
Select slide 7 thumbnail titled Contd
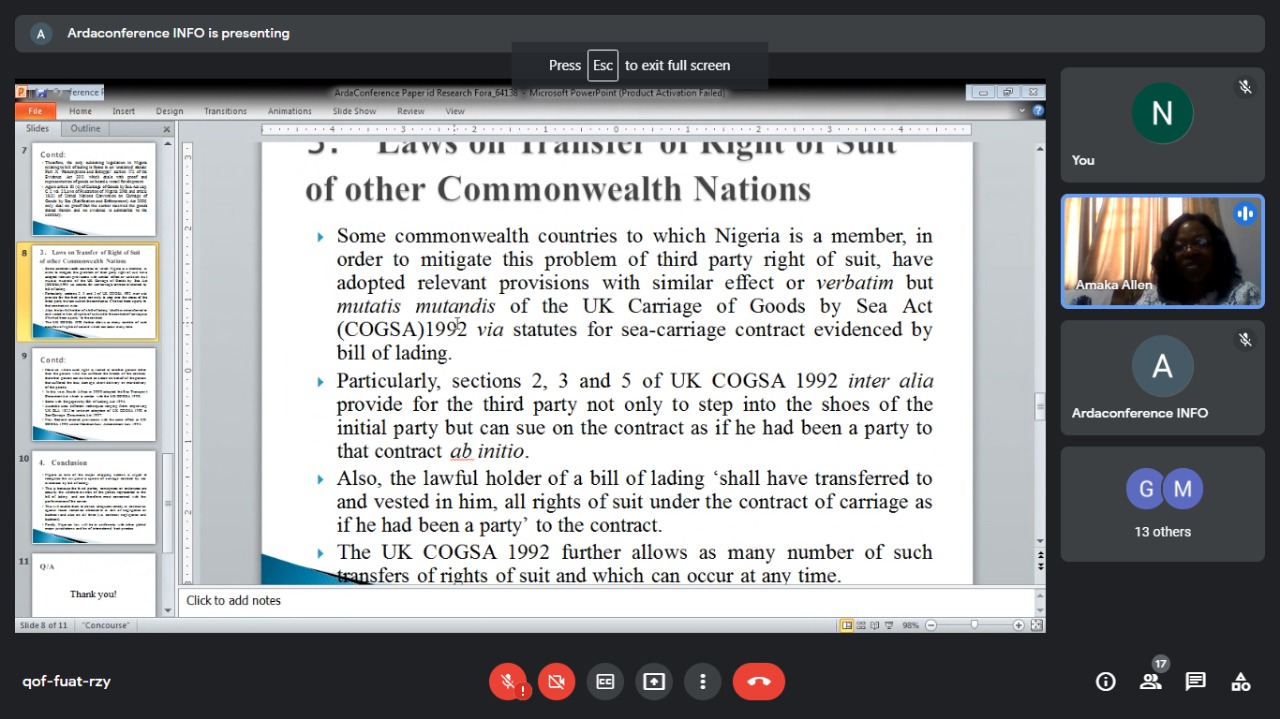tap(94, 188)
